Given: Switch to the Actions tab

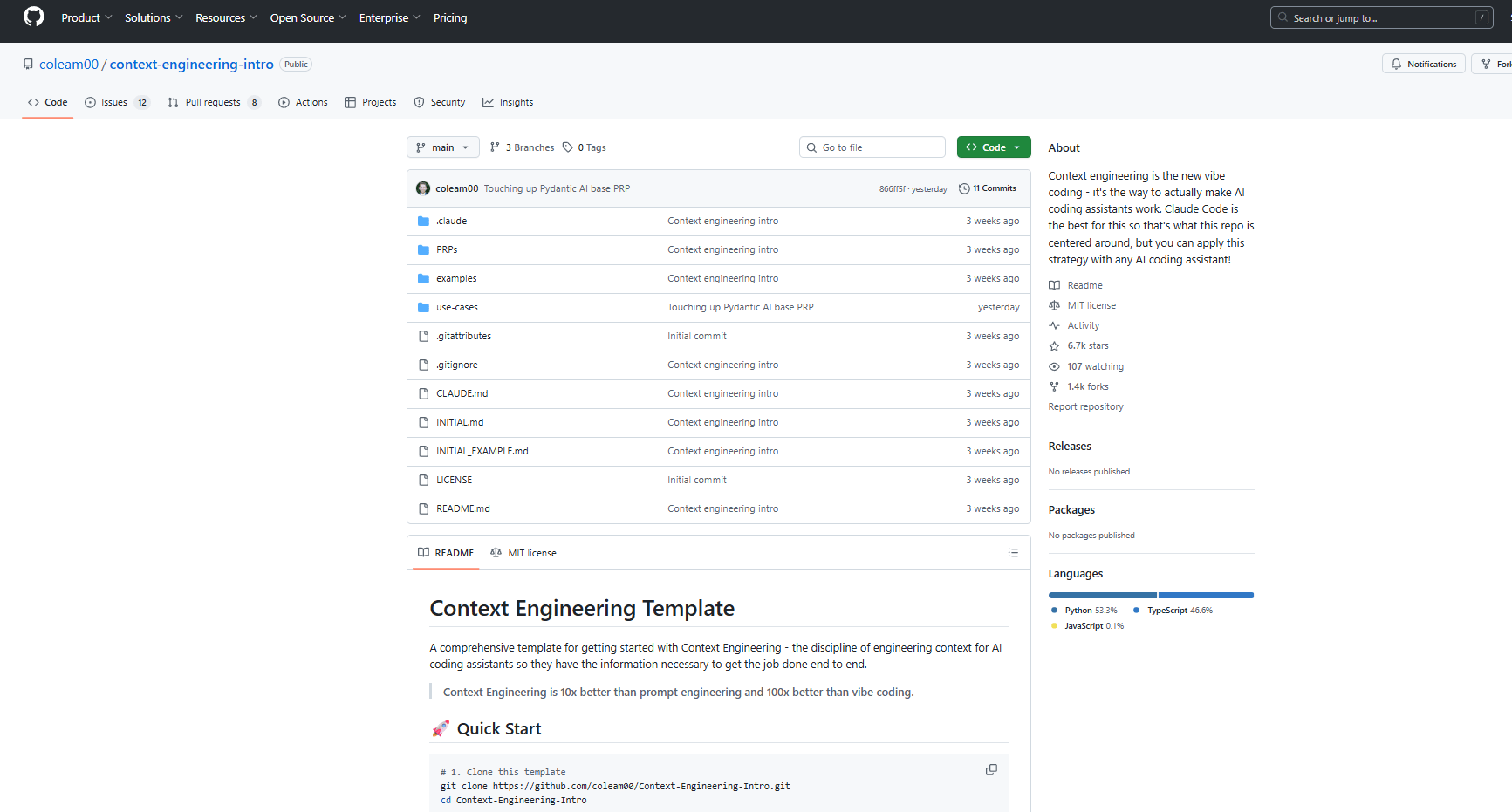Looking at the screenshot, I should click(x=303, y=102).
